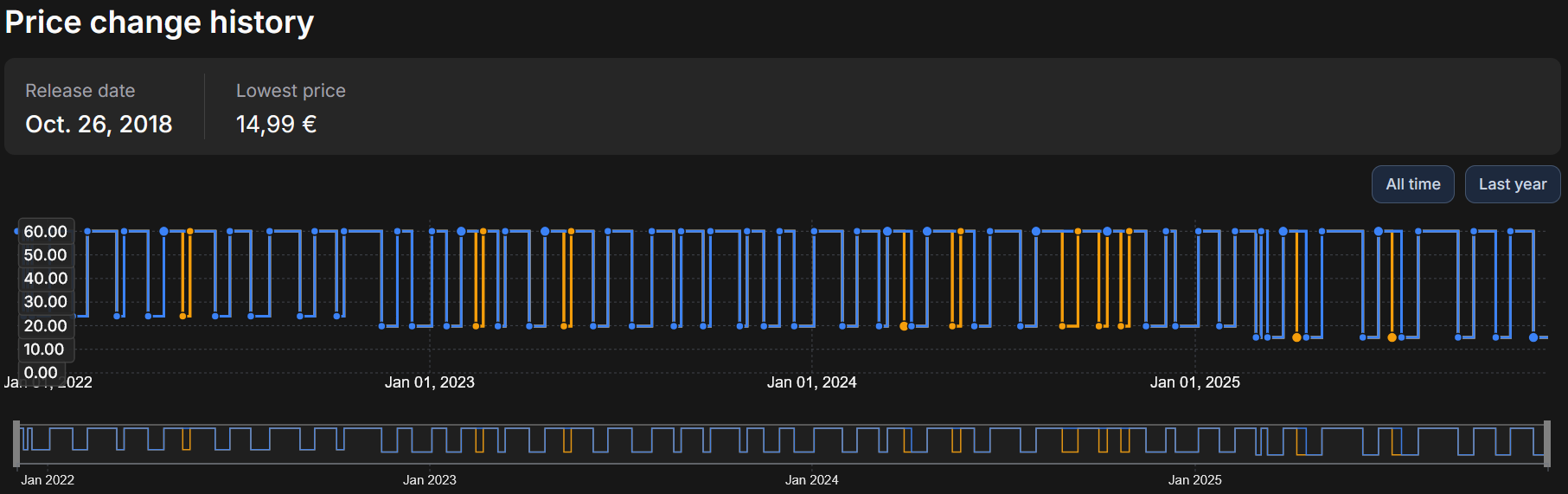Click the Jan 01, 2024 x-axis label

tap(811, 382)
